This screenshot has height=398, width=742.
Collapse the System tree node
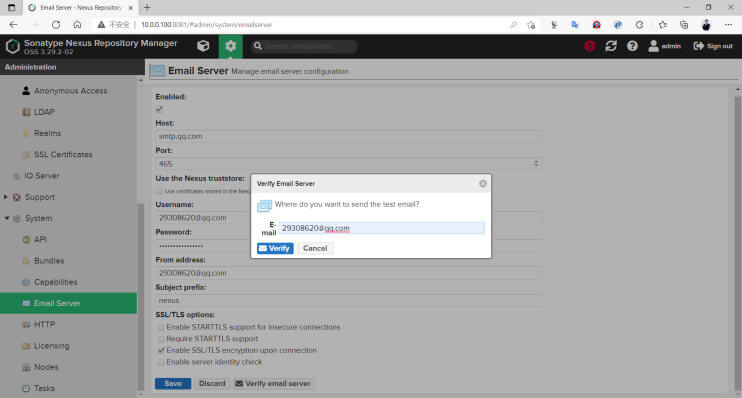click(x=7, y=218)
